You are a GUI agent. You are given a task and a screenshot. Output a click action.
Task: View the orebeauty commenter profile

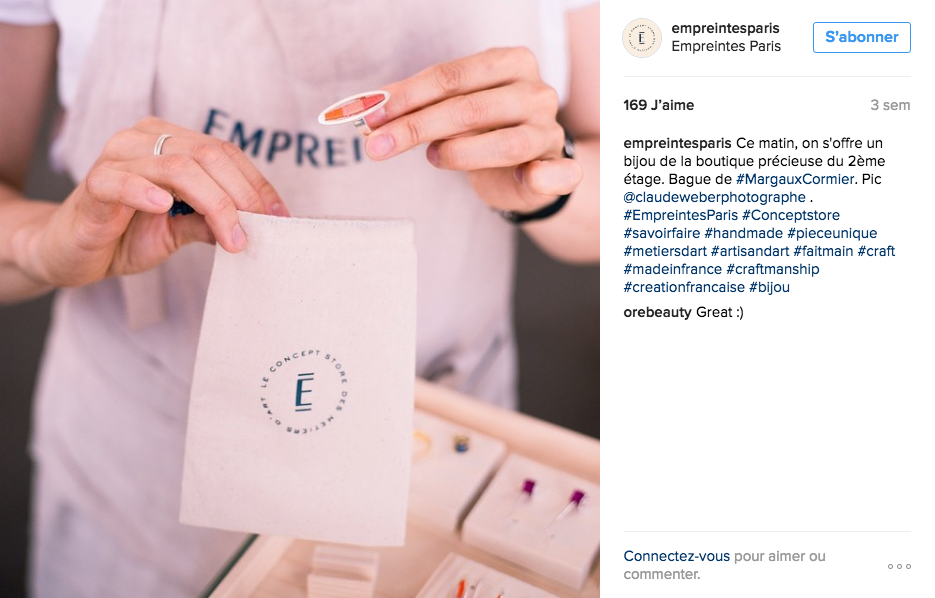(657, 312)
